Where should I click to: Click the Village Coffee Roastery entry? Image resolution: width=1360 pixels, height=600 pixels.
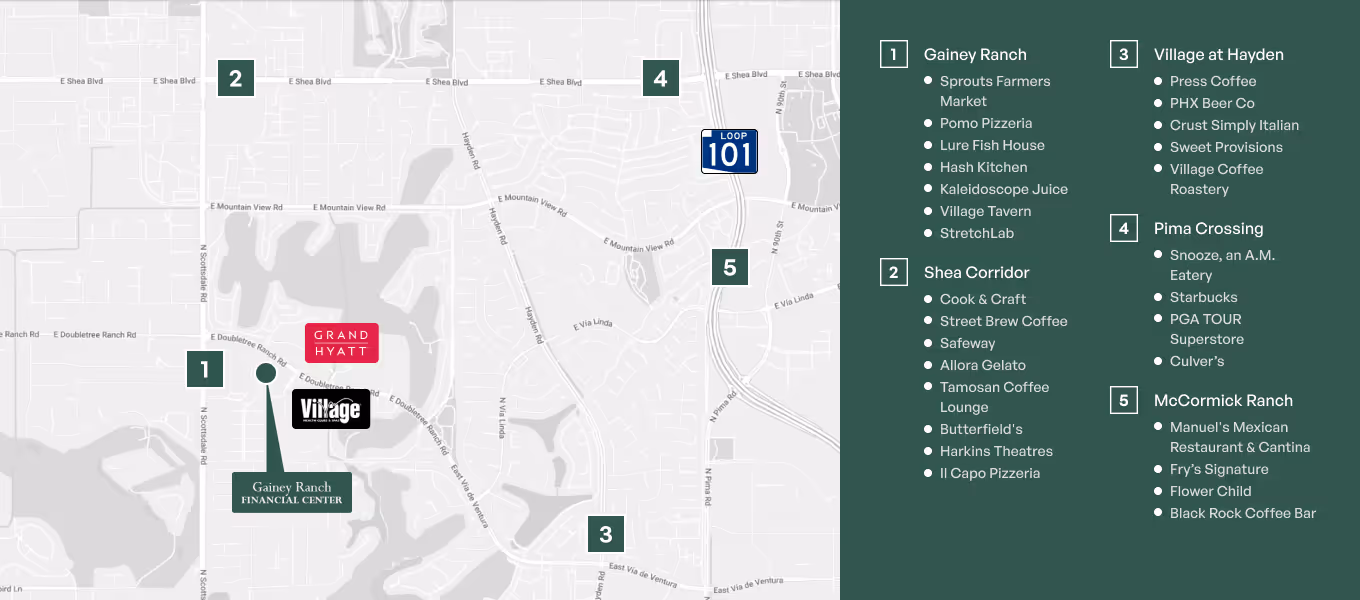coord(1217,179)
